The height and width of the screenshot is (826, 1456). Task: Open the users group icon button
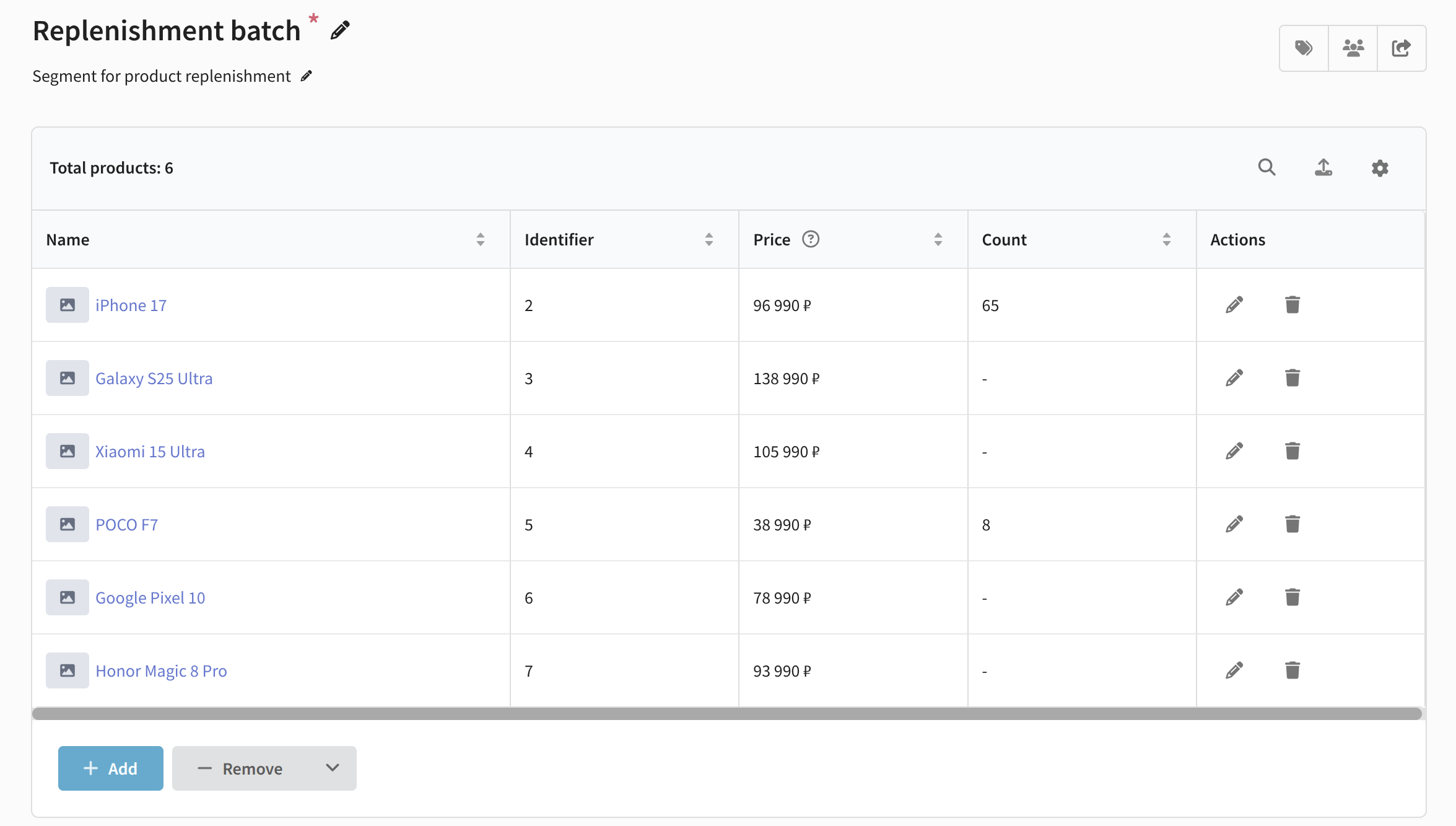click(x=1353, y=48)
